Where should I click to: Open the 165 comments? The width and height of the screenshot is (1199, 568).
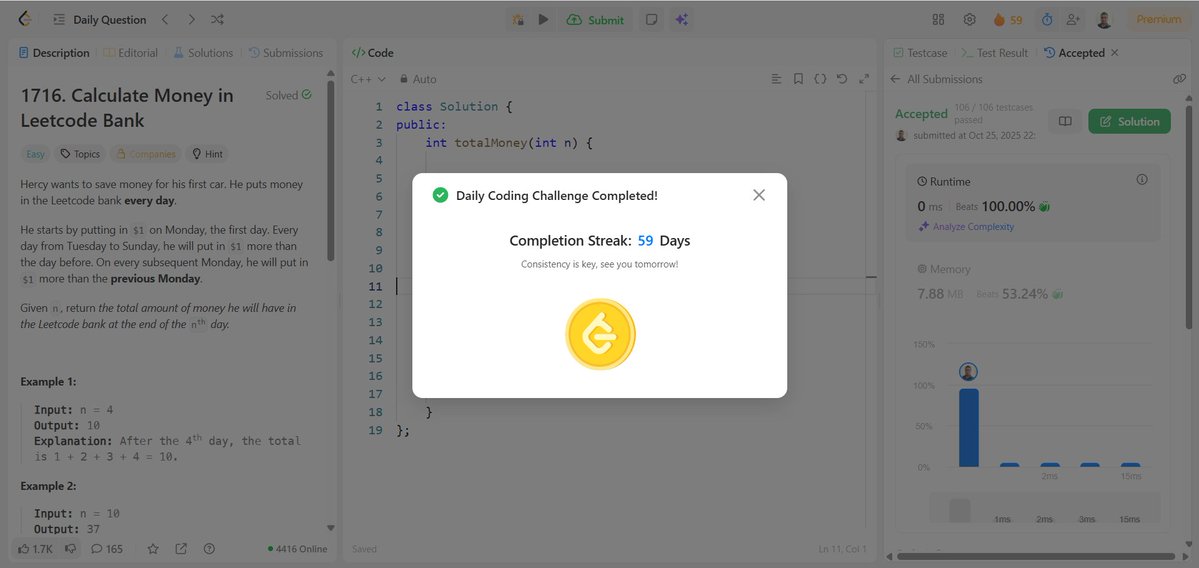coord(106,548)
